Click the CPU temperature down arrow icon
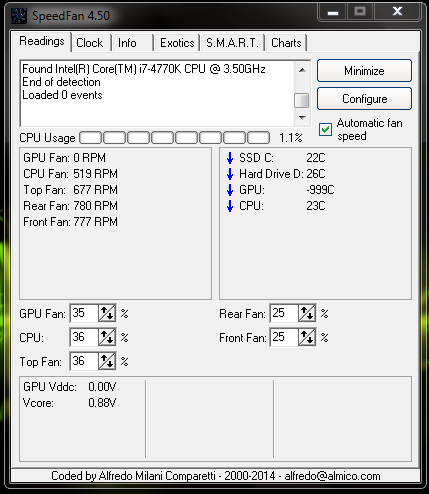The width and height of the screenshot is (429, 494). [230, 206]
